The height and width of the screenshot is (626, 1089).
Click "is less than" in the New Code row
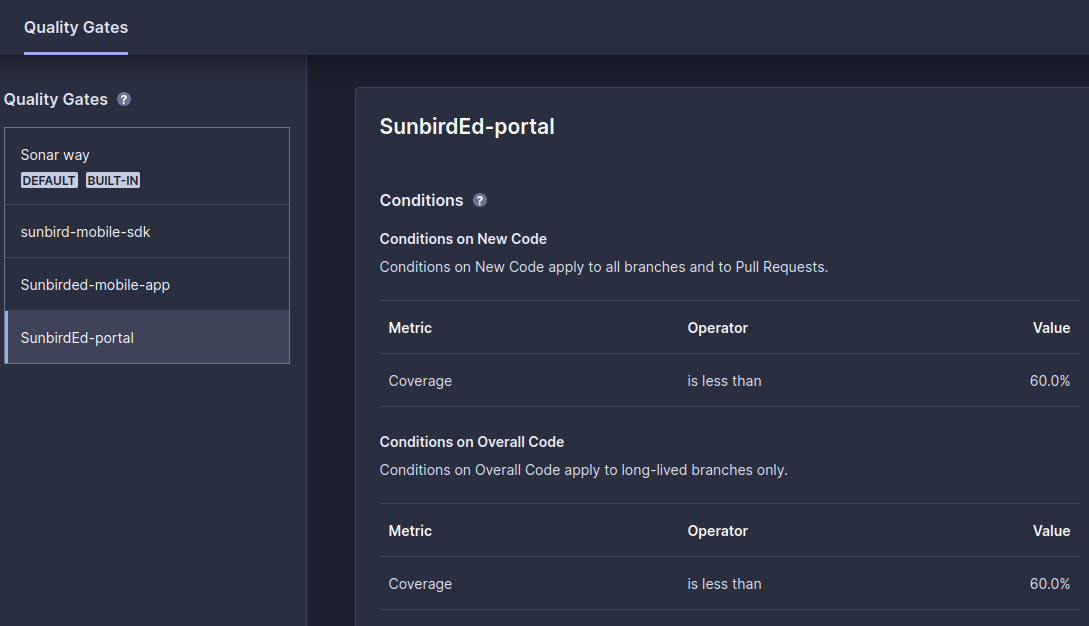pyautogui.click(x=724, y=381)
